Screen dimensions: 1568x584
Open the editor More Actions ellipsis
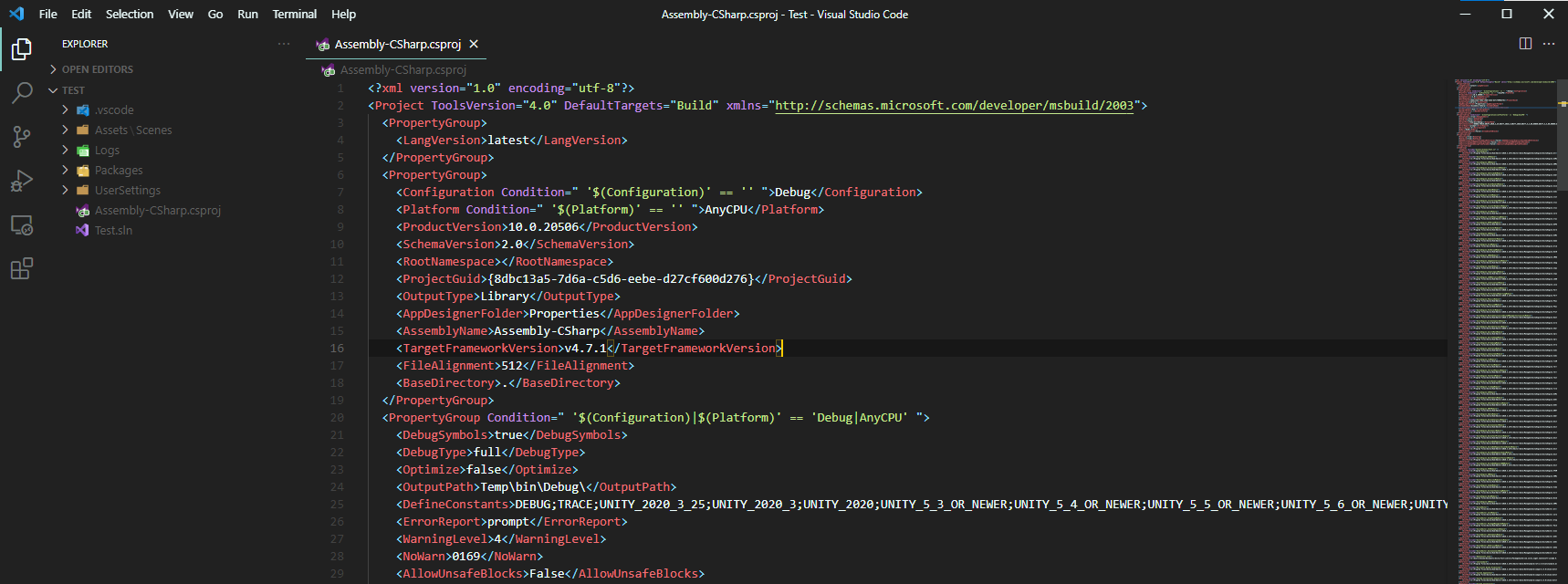(x=1549, y=44)
